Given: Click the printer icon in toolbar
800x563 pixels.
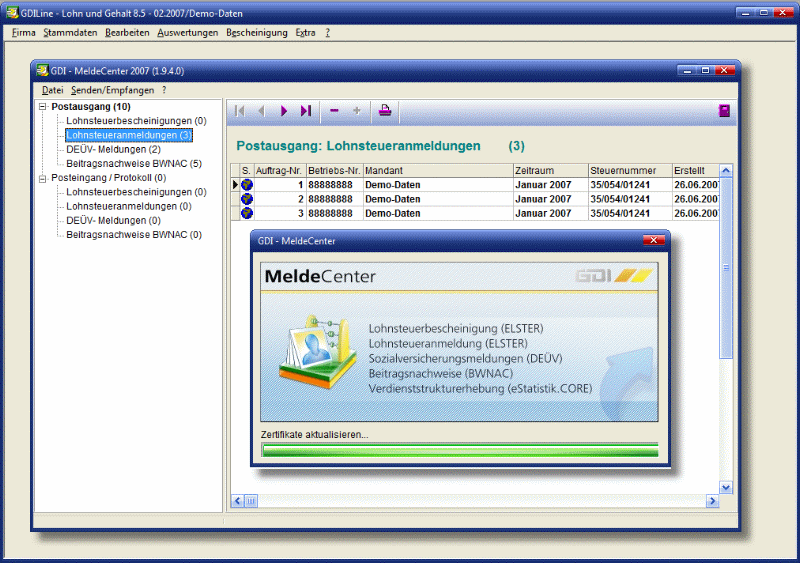Looking at the screenshot, I should [x=385, y=111].
